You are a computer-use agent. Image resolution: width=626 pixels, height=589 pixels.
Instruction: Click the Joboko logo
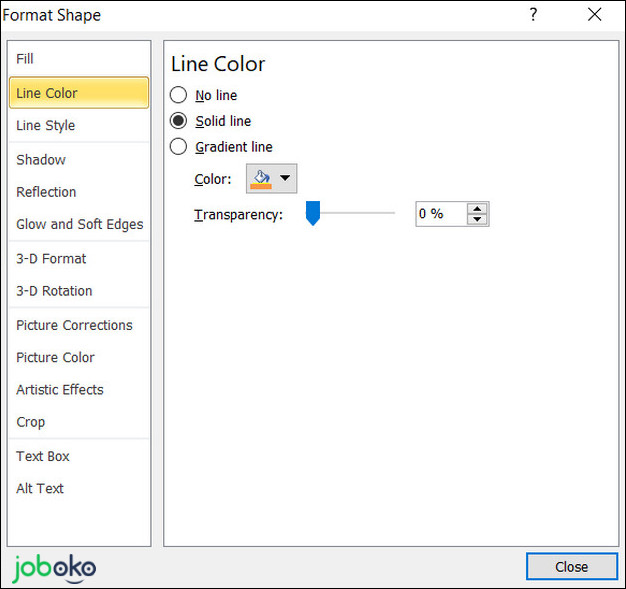point(55,567)
